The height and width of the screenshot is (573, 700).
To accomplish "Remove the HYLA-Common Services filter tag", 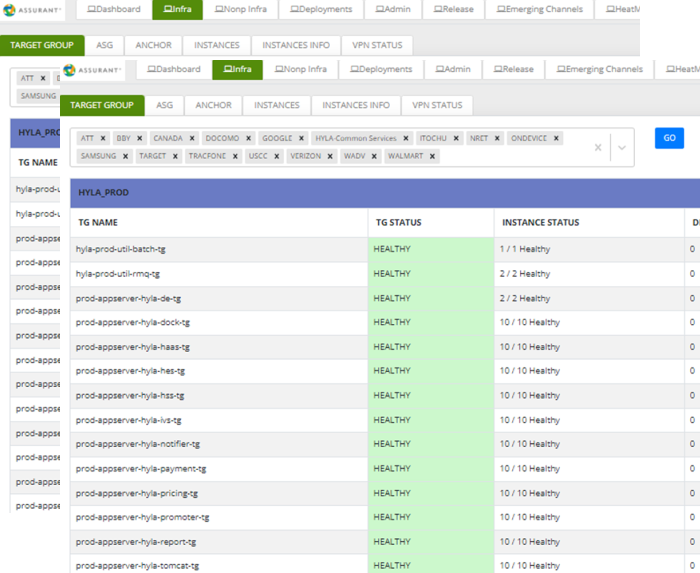I will [406, 138].
